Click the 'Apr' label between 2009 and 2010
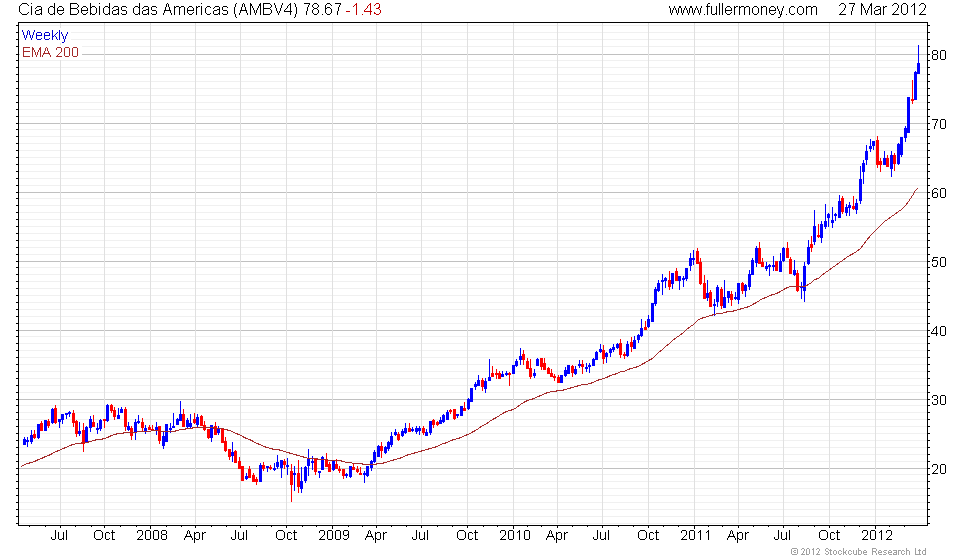980x560 pixels. pos(376,536)
